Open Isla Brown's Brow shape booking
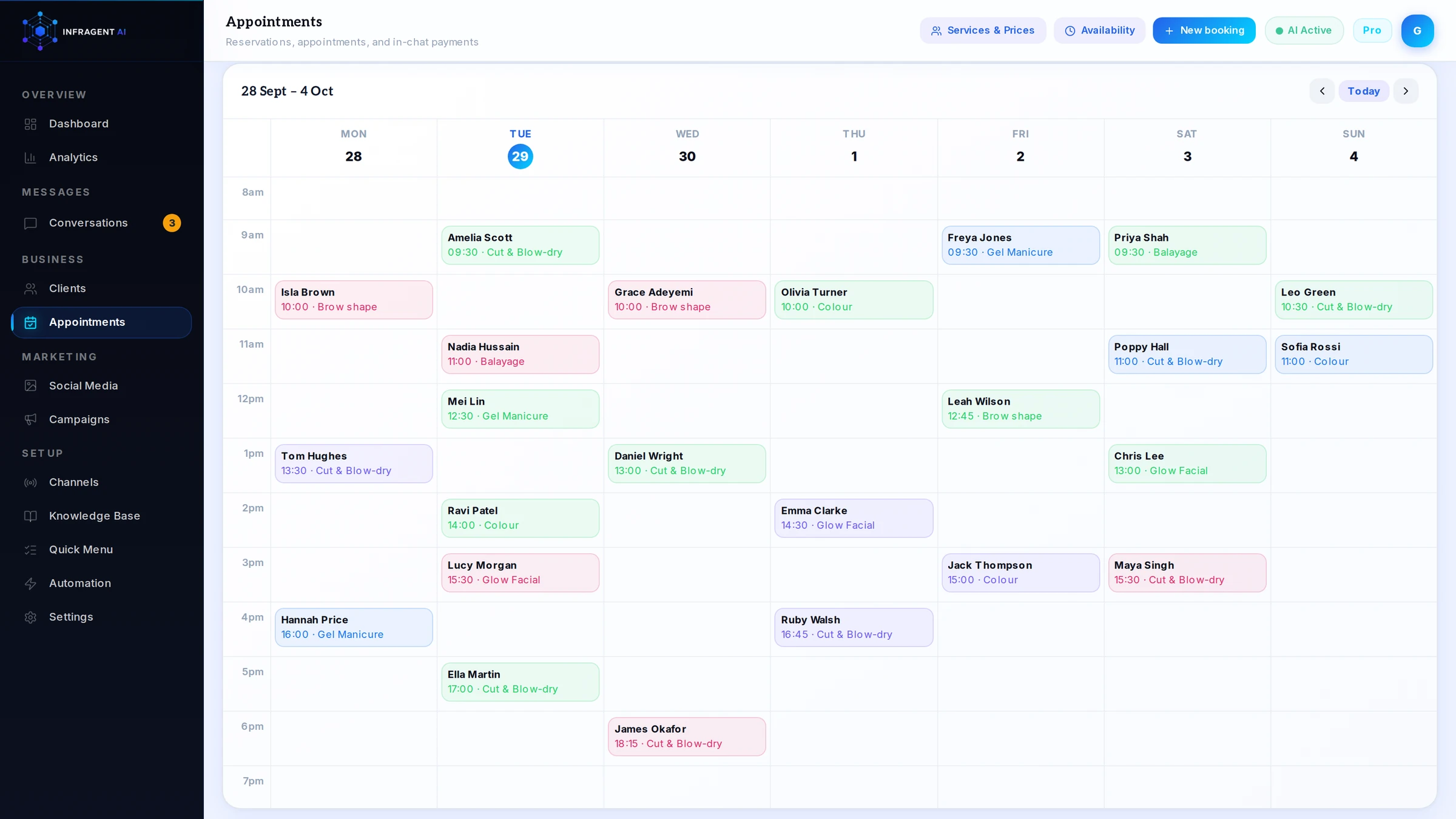The image size is (1456, 819). tap(354, 300)
